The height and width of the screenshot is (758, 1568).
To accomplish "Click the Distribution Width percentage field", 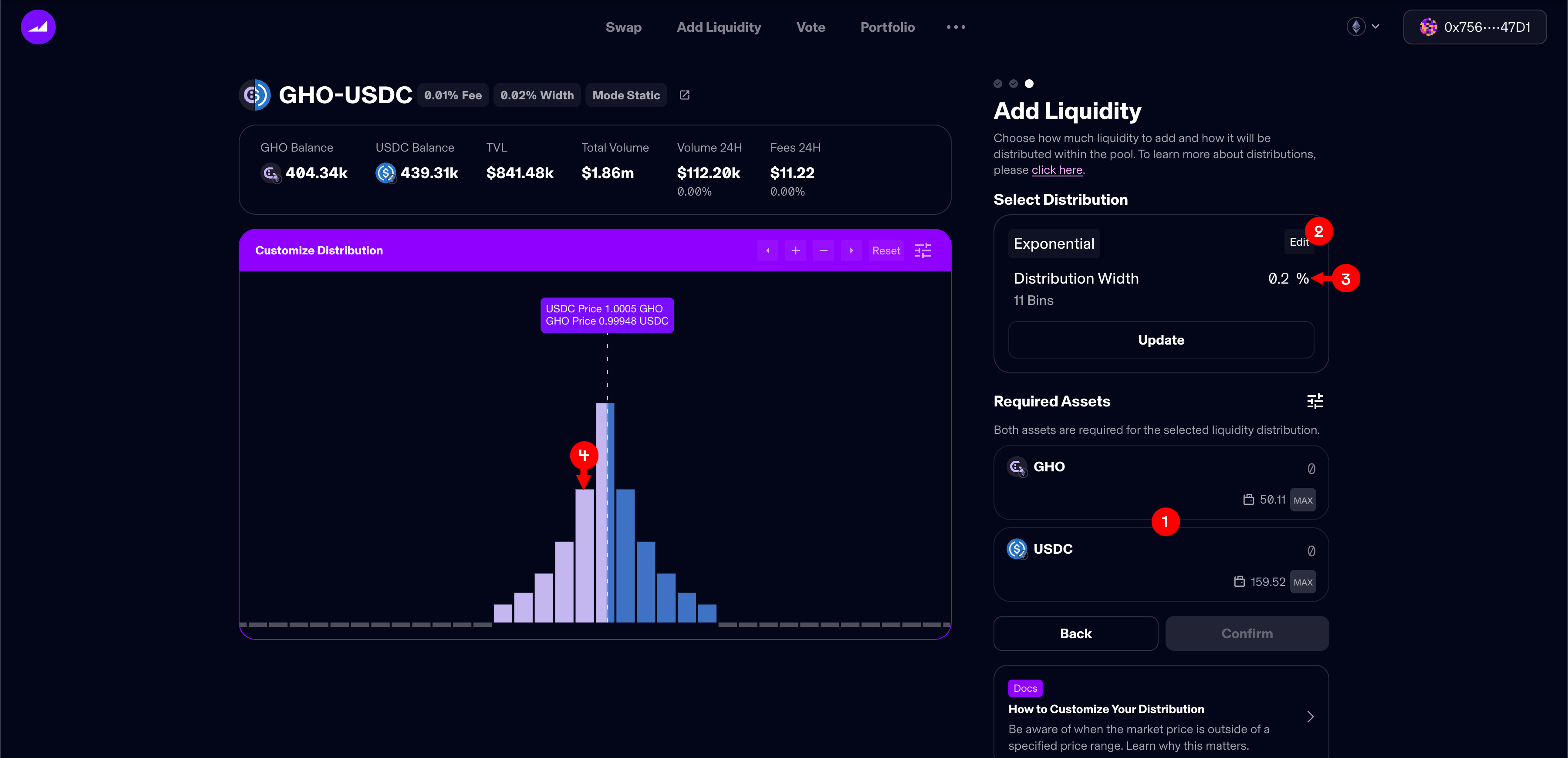I will coord(1278,278).
